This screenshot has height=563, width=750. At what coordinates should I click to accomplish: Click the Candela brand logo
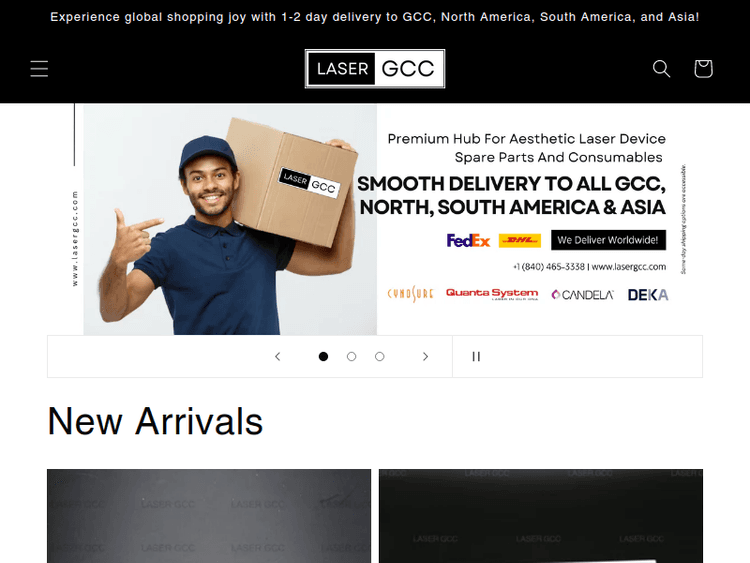pos(582,295)
